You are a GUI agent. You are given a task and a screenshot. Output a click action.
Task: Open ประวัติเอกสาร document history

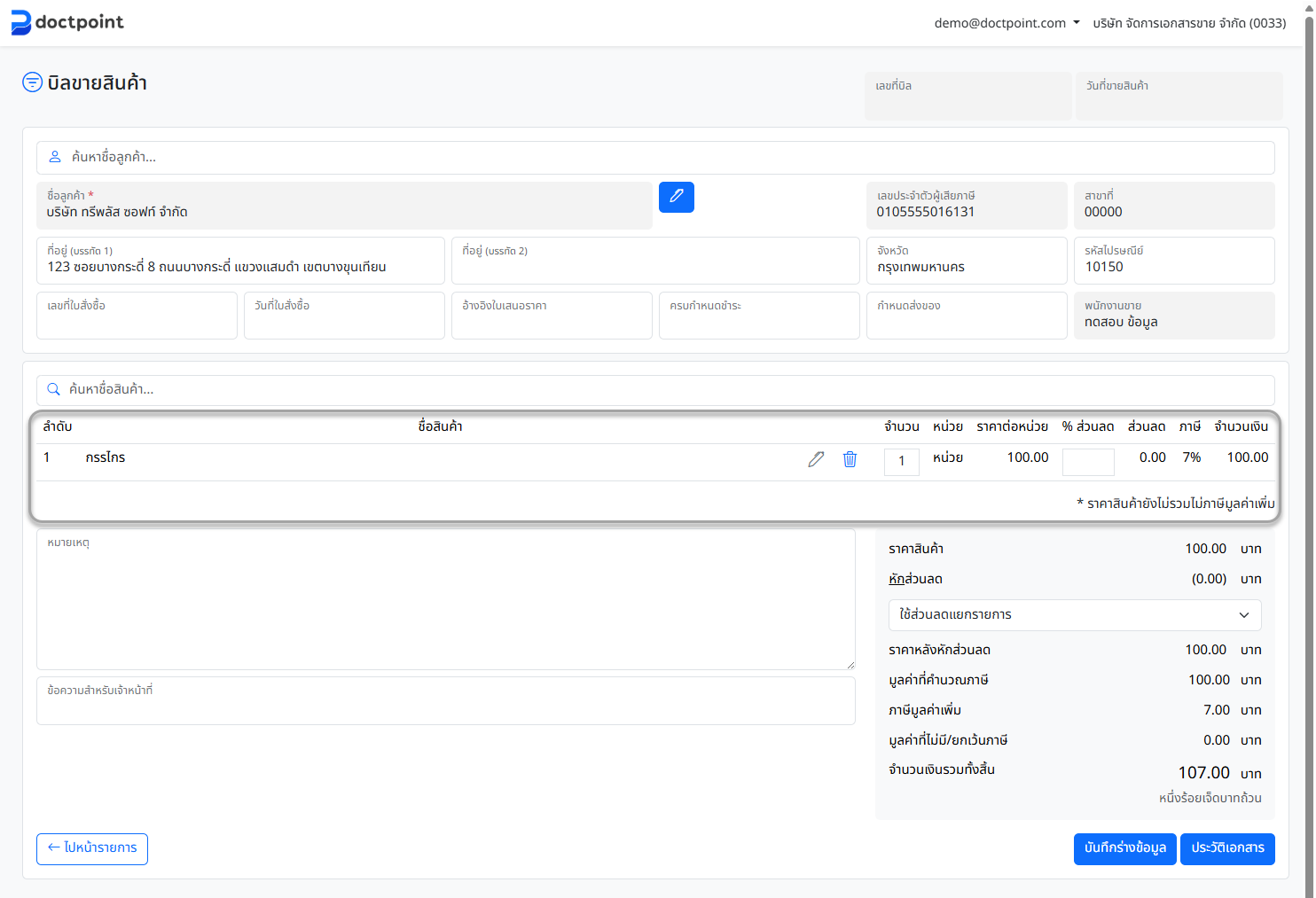click(x=1226, y=848)
